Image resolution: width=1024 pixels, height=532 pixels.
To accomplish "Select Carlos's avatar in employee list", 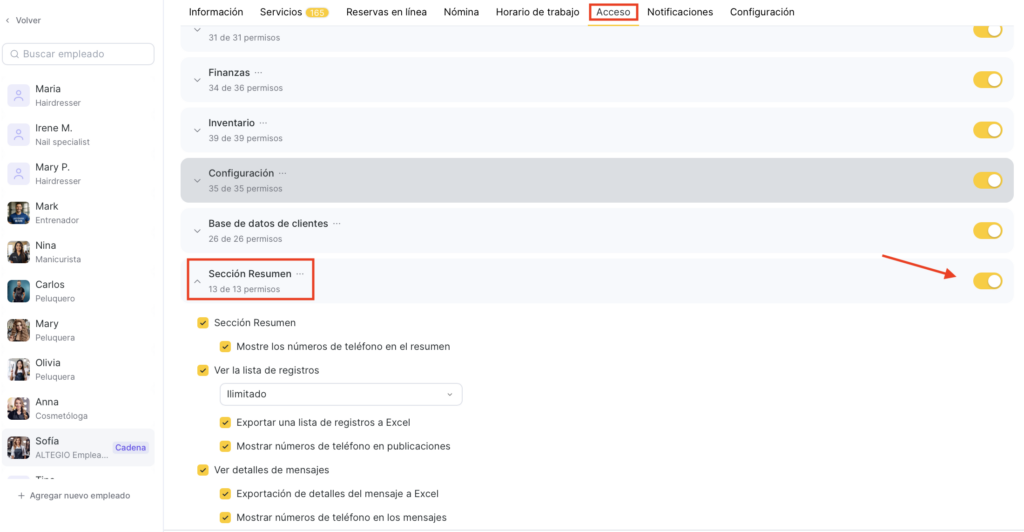I will click(18, 291).
